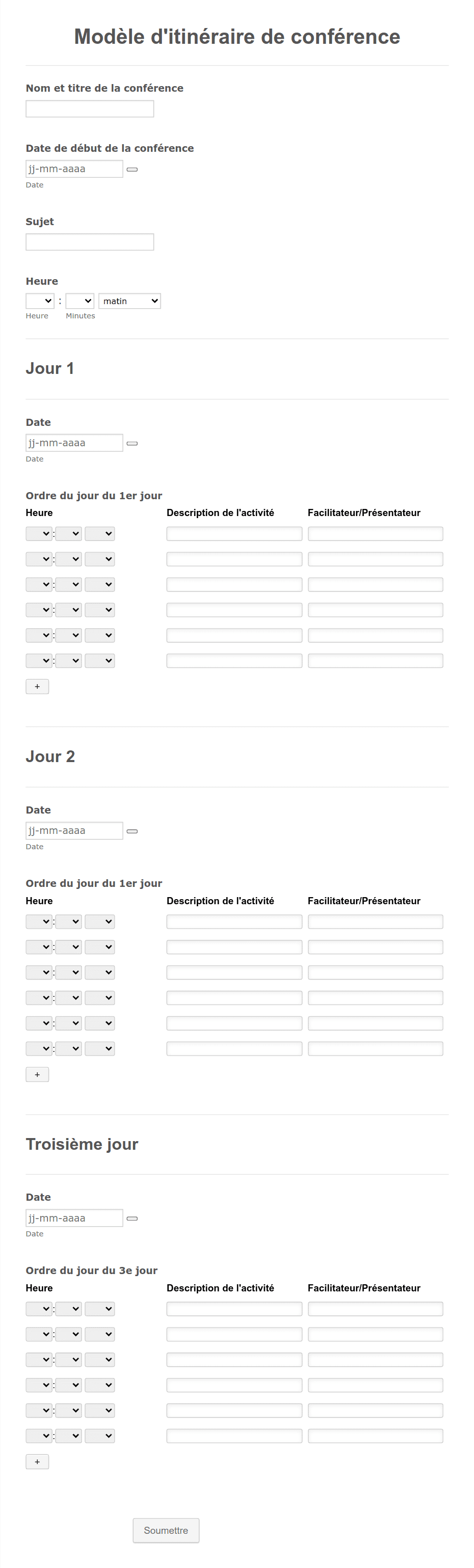
Task: Open the calendar picker for conference start date
Action: point(132,169)
